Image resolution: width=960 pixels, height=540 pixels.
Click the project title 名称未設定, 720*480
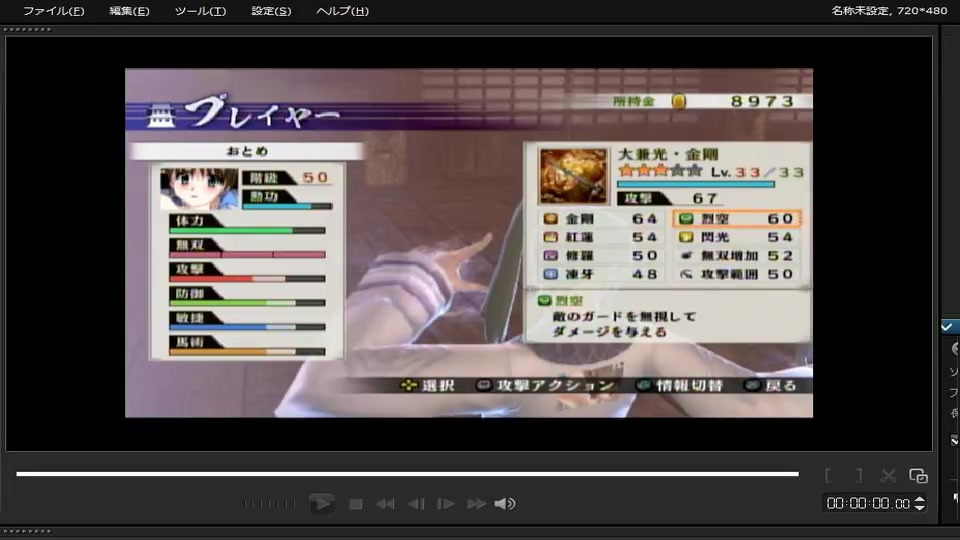(x=889, y=10)
